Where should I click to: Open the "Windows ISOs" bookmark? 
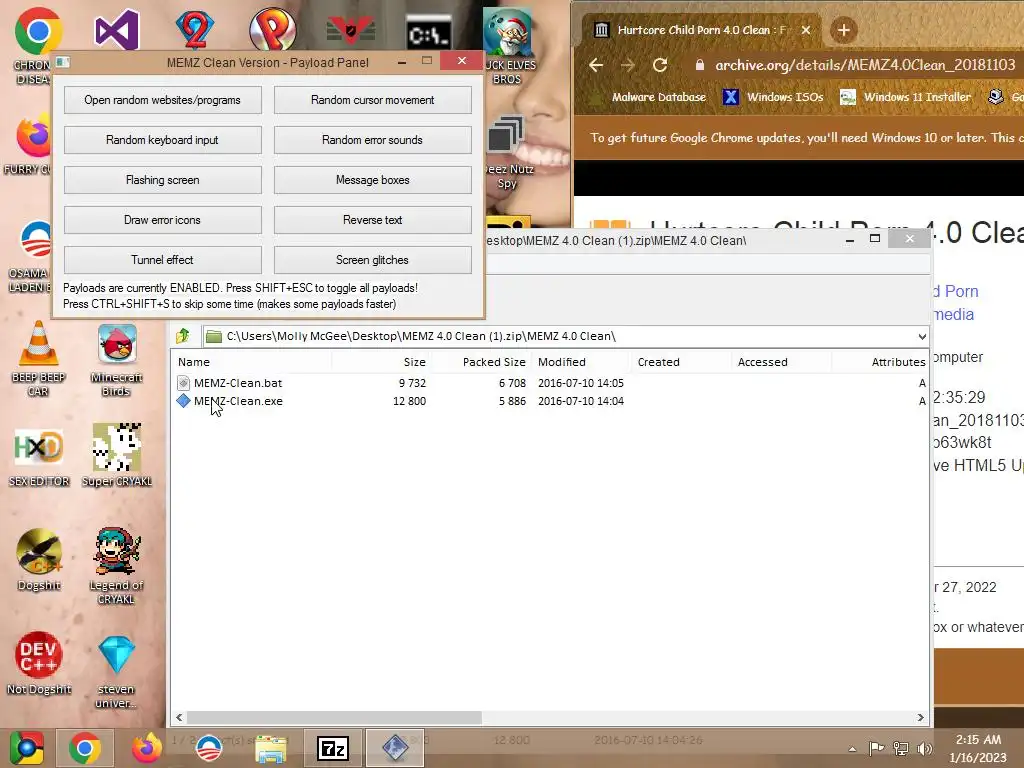tap(773, 97)
